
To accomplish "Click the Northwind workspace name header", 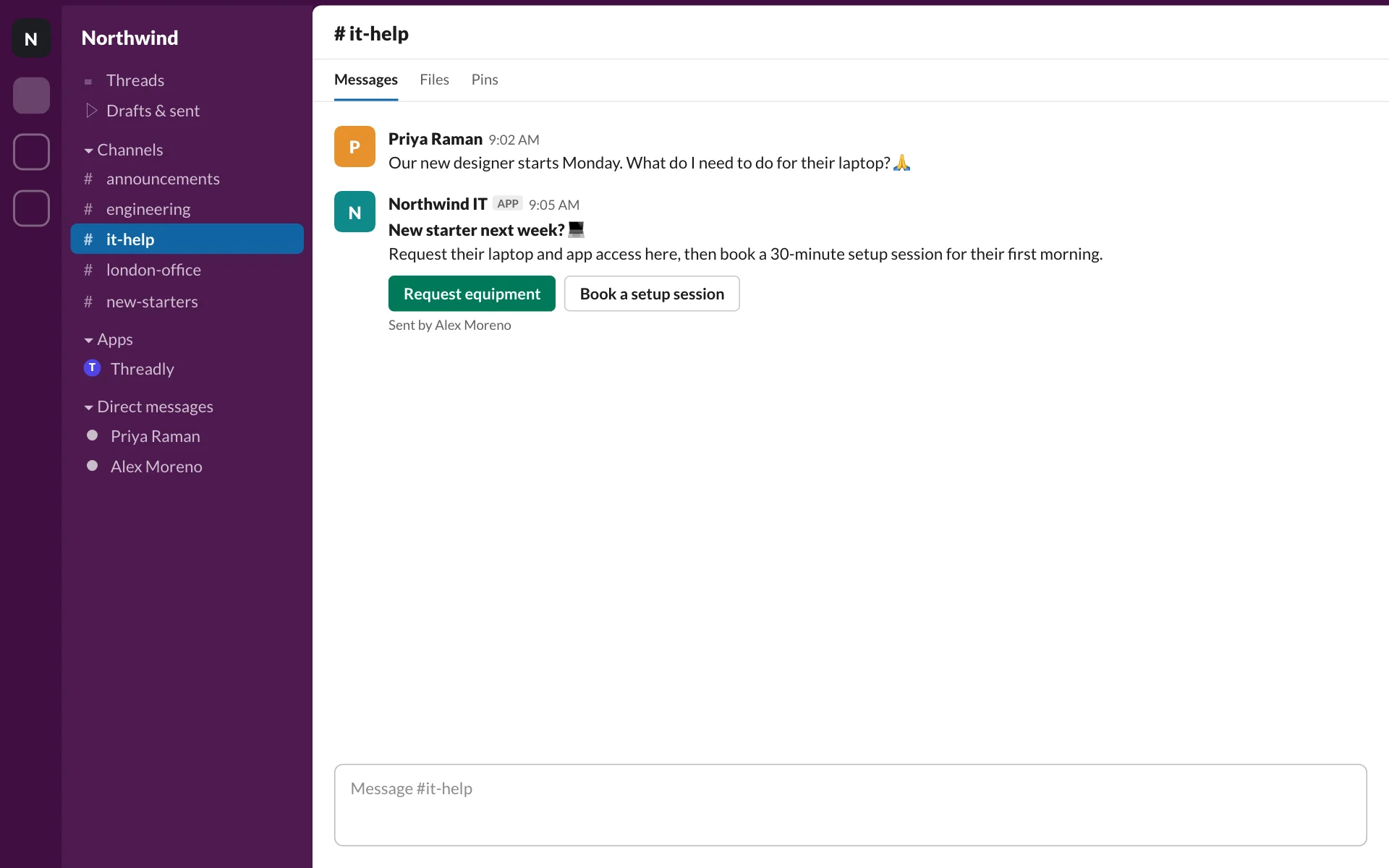I will (x=130, y=38).
